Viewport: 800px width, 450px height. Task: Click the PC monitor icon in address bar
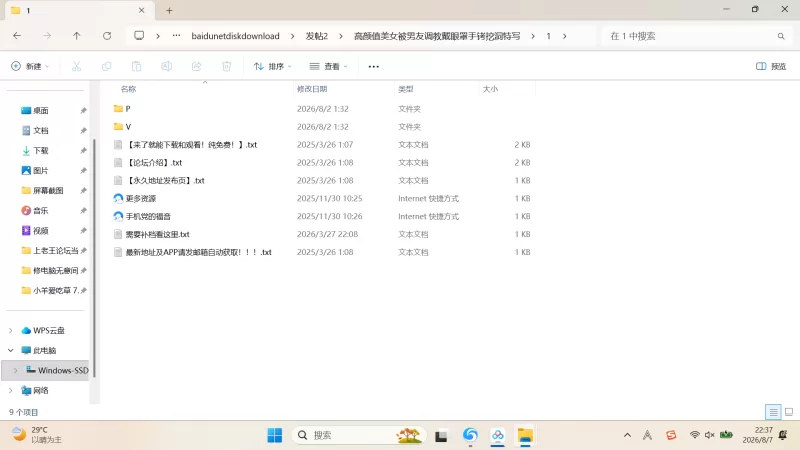[139, 36]
